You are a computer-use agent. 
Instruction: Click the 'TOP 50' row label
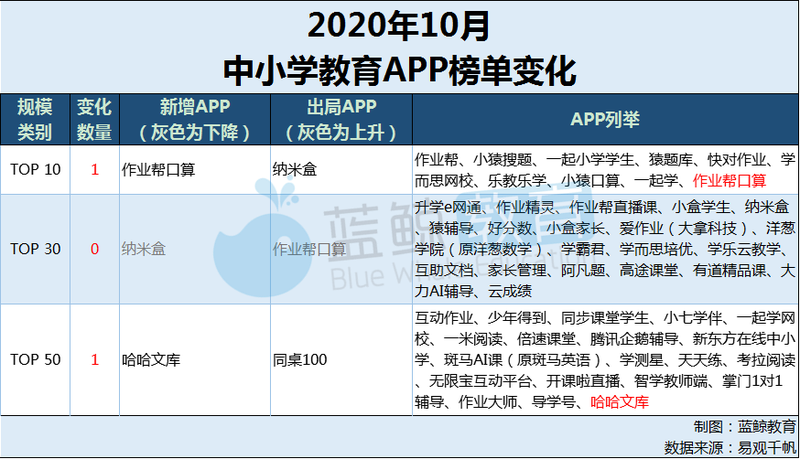pyautogui.click(x=35, y=360)
